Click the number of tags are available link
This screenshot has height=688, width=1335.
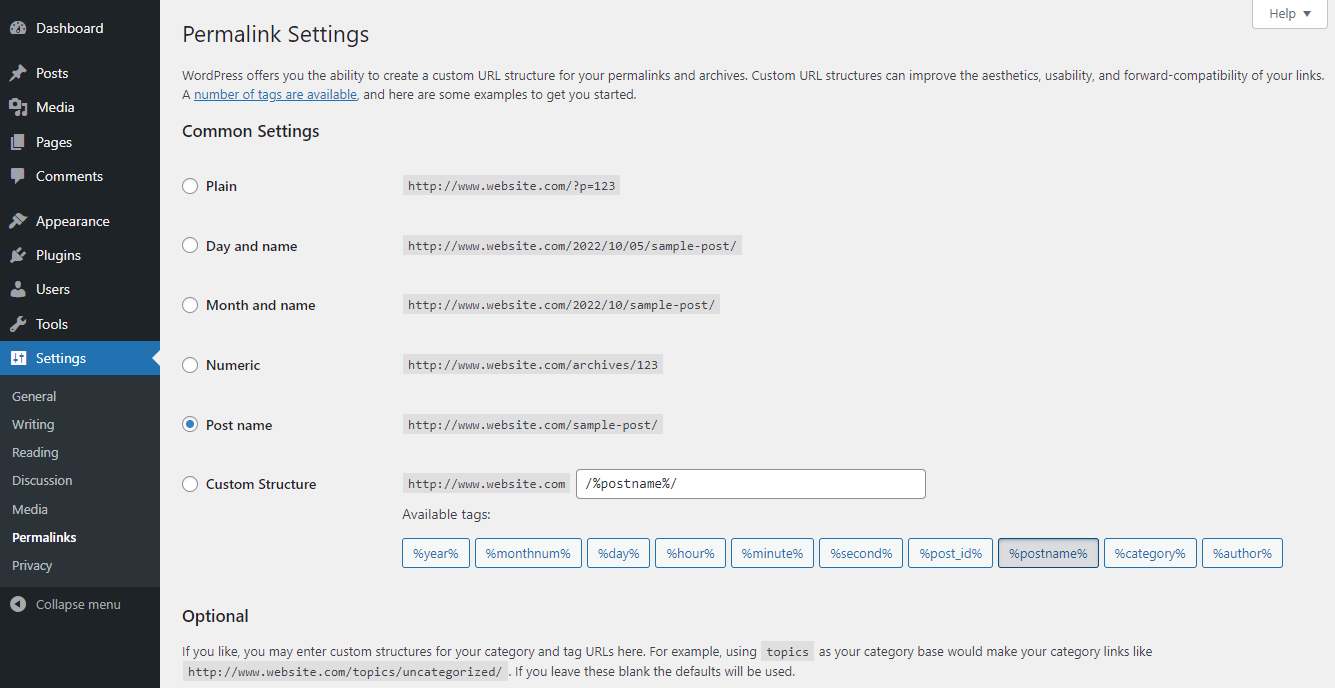click(x=275, y=94)
